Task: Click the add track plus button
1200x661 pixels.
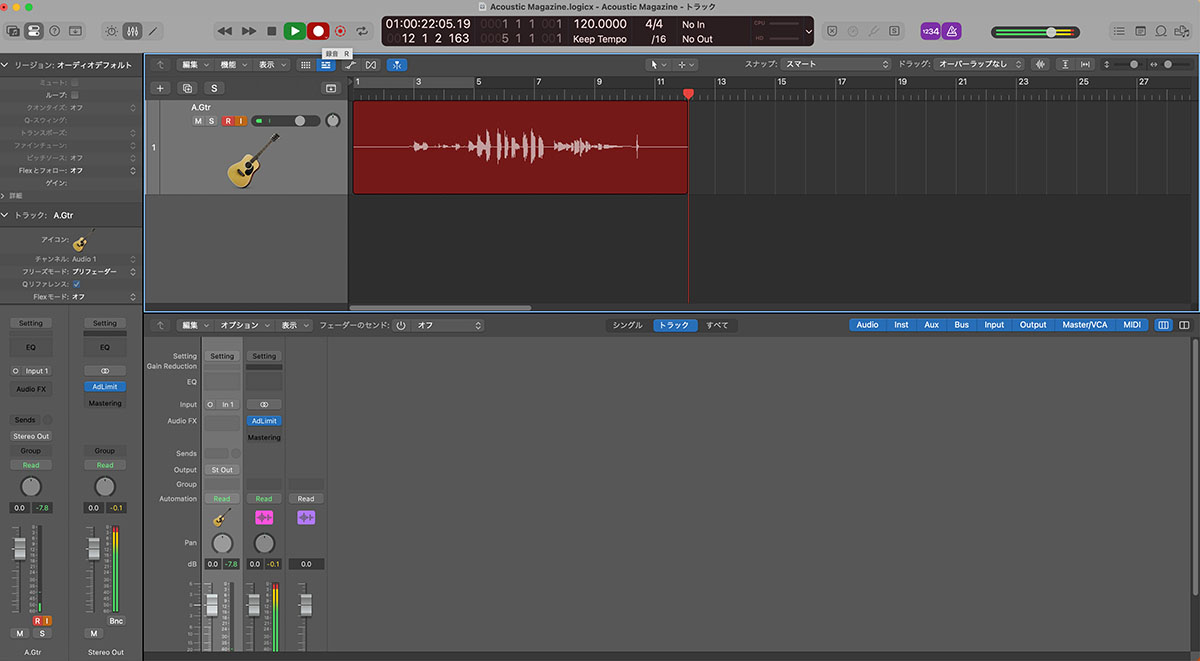Action: point(160,88)
